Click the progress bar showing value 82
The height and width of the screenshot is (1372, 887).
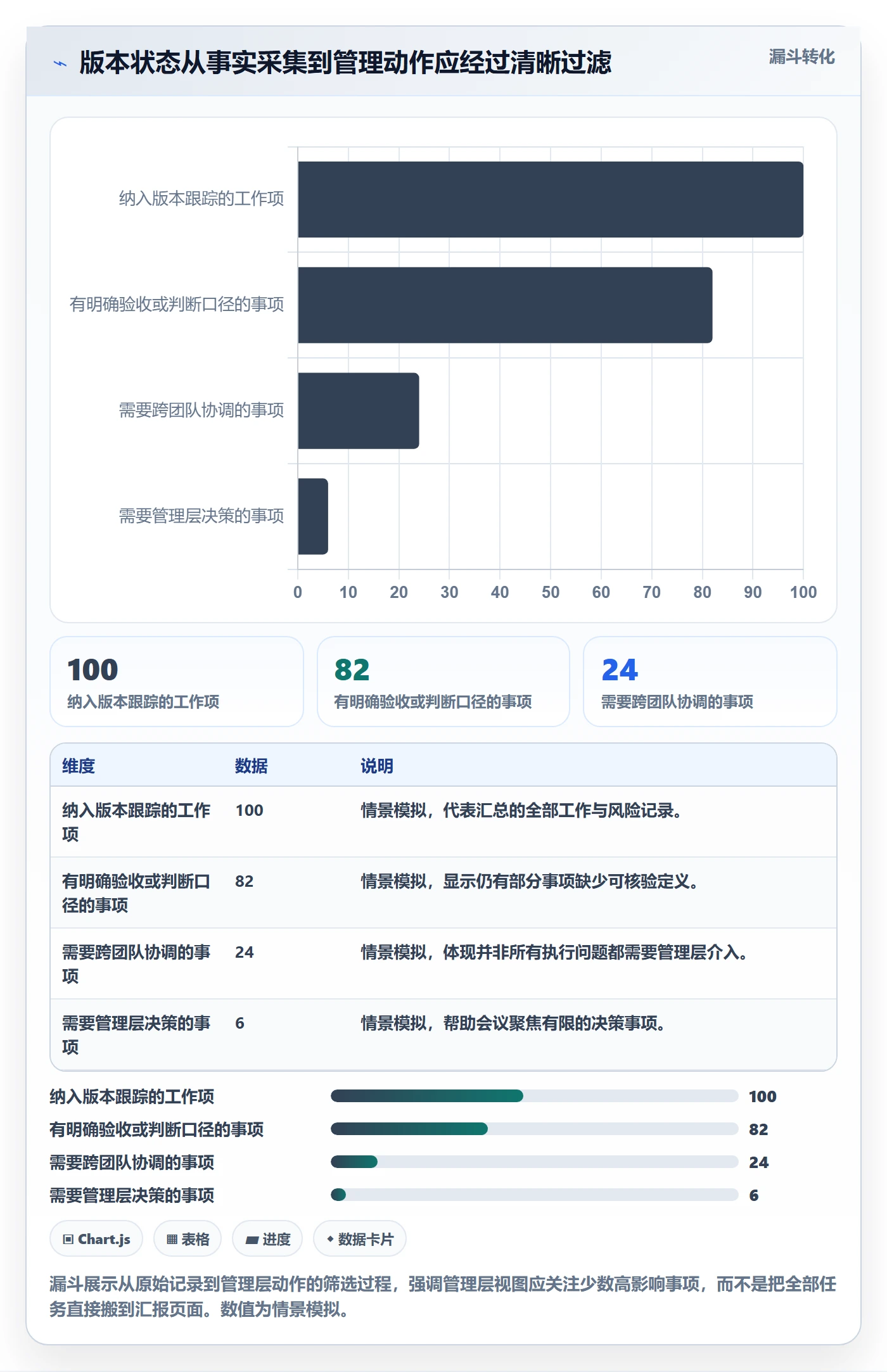pyautogui.click(x=535, y=1129)
